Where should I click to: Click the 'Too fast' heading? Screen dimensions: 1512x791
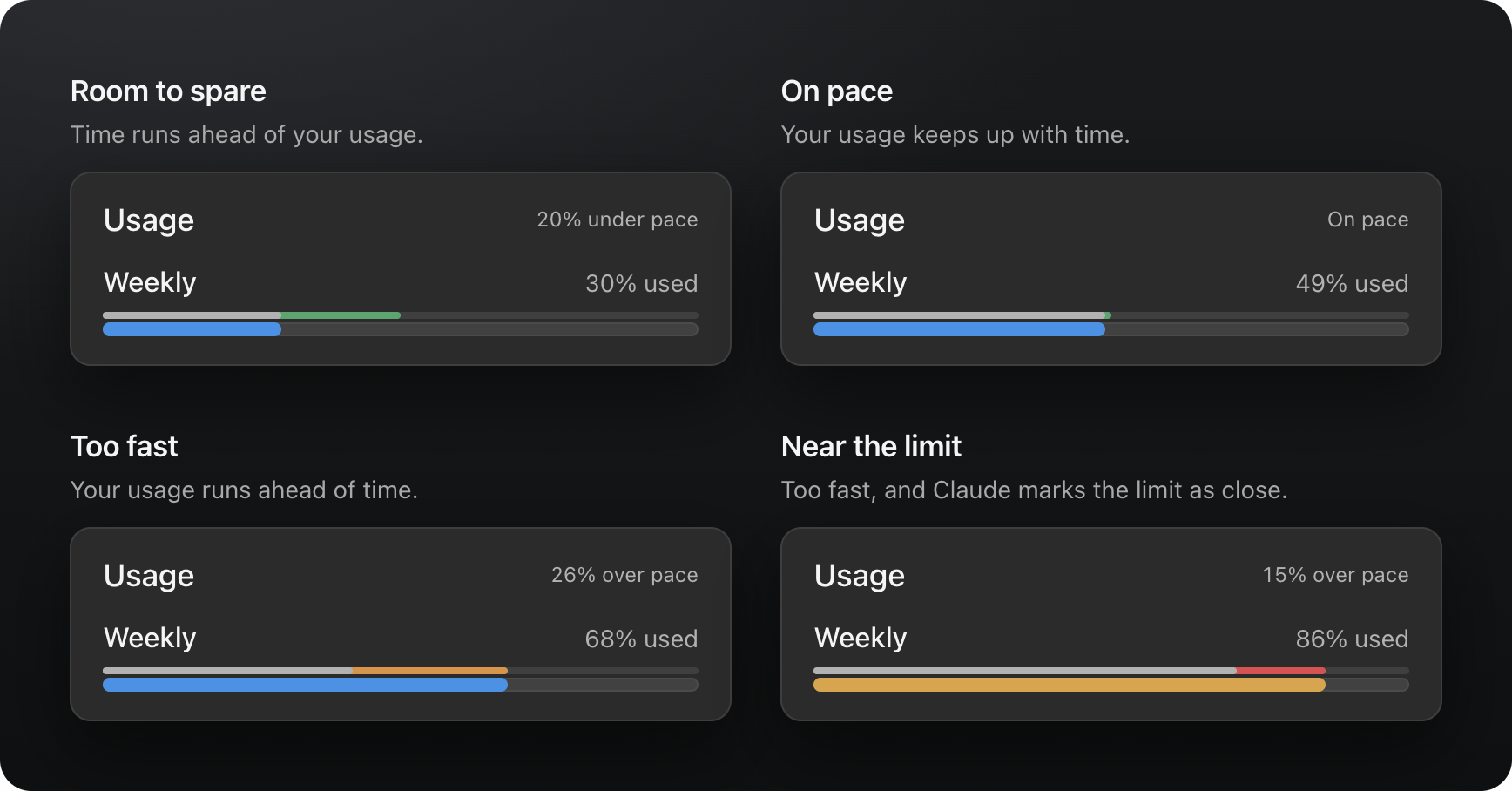pyautogui.click(x=125, y=447)
